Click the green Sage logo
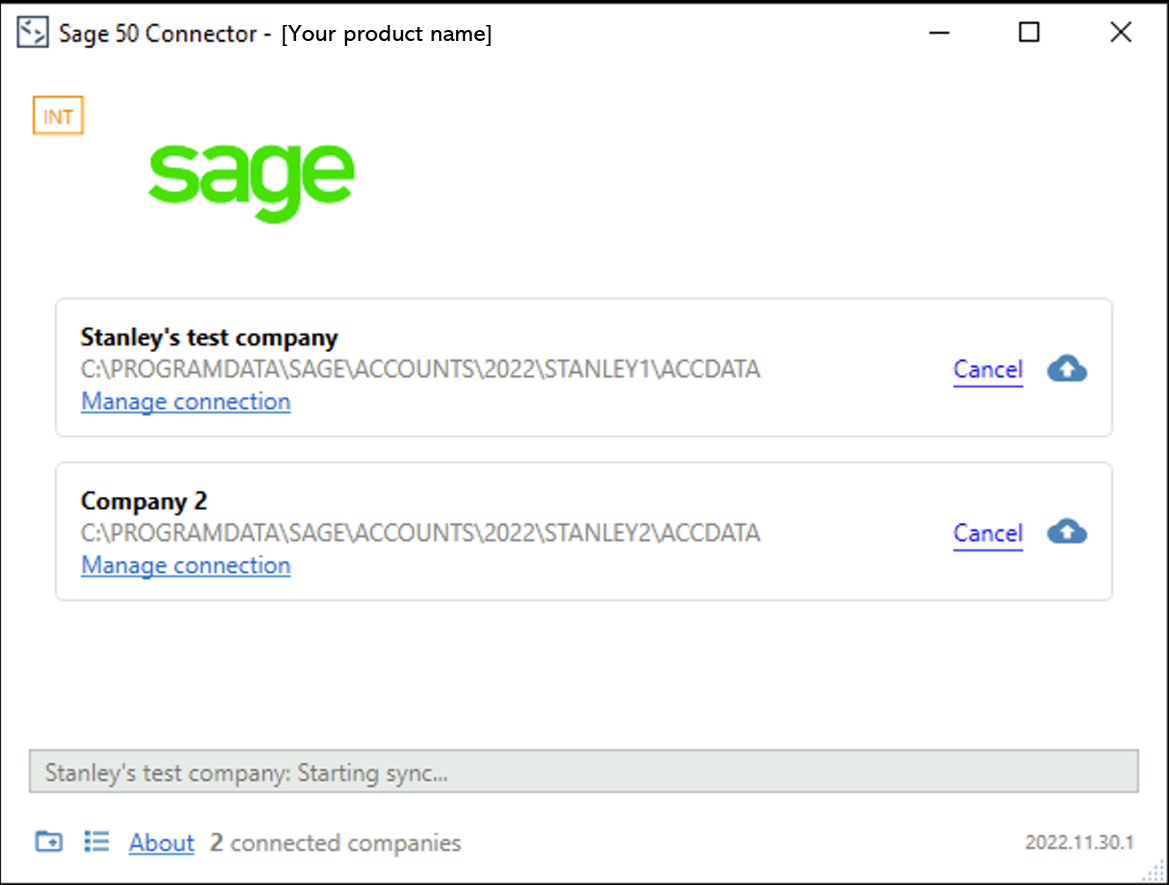 (251, 180)
